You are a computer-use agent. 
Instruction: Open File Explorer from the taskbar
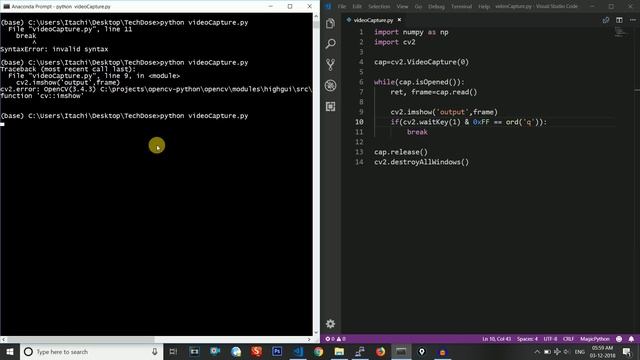[339, 351]
